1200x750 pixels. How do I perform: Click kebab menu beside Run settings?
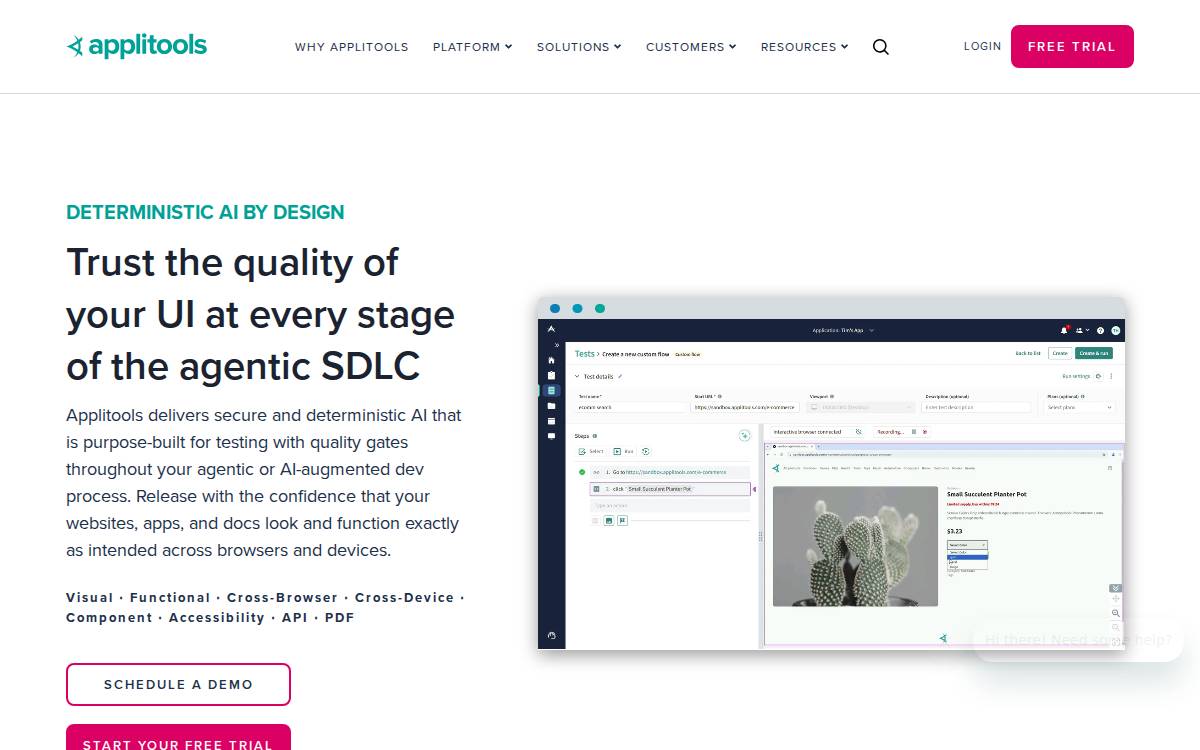pyautogui.click(x=1111, y=376)
